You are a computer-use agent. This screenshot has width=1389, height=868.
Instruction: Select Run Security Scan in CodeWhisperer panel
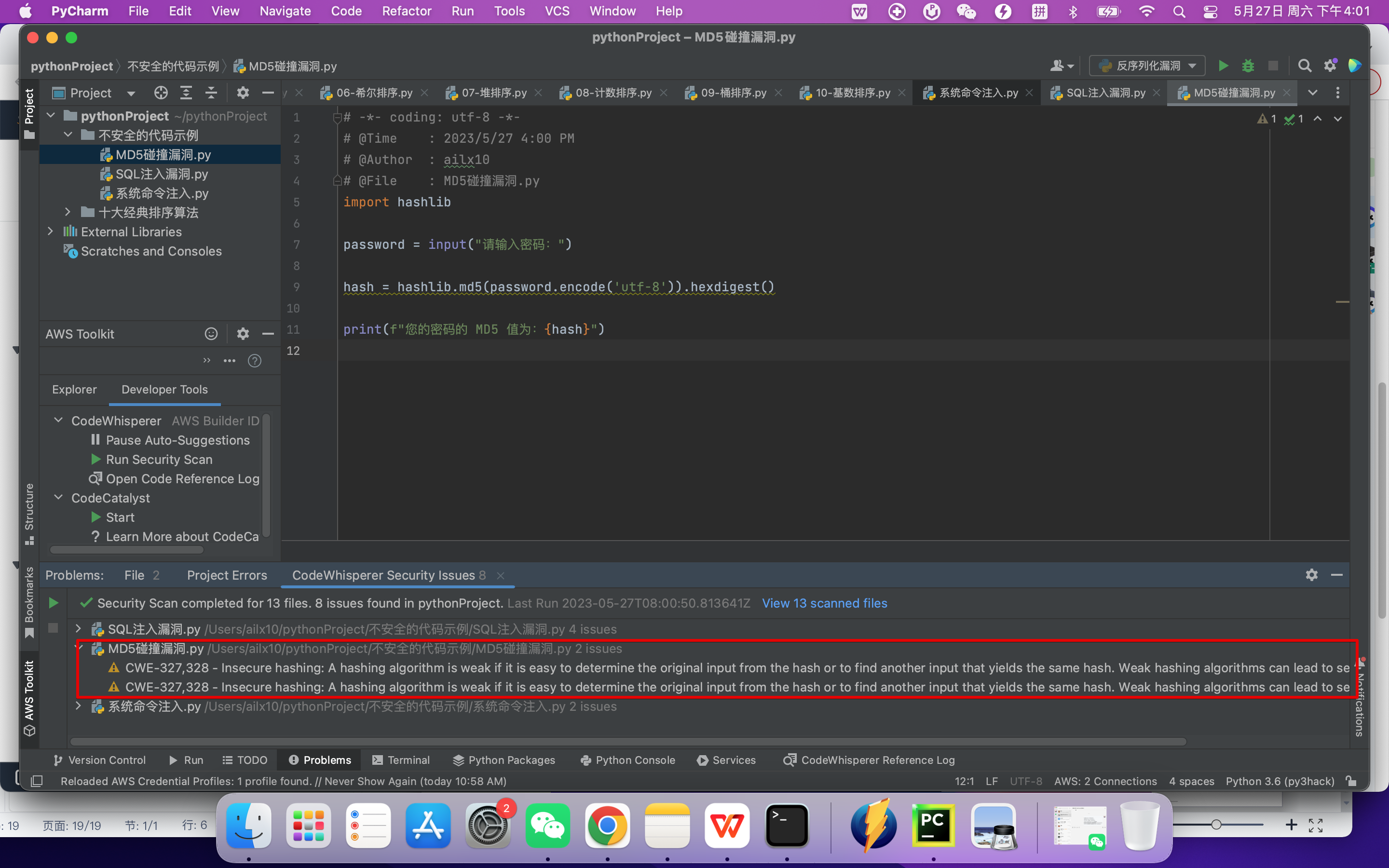[x=158, y=459]
